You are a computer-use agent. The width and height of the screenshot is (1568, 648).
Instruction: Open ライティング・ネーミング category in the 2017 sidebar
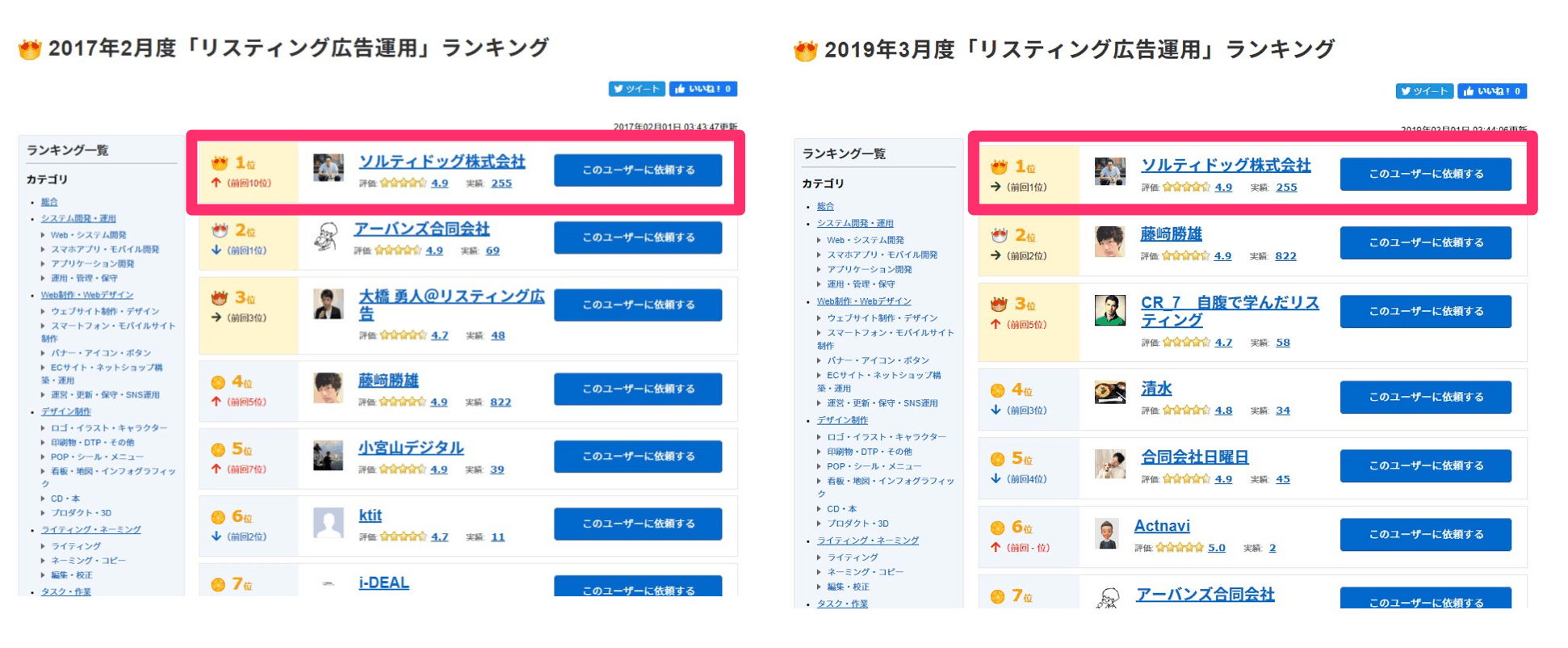pos(90,530)
